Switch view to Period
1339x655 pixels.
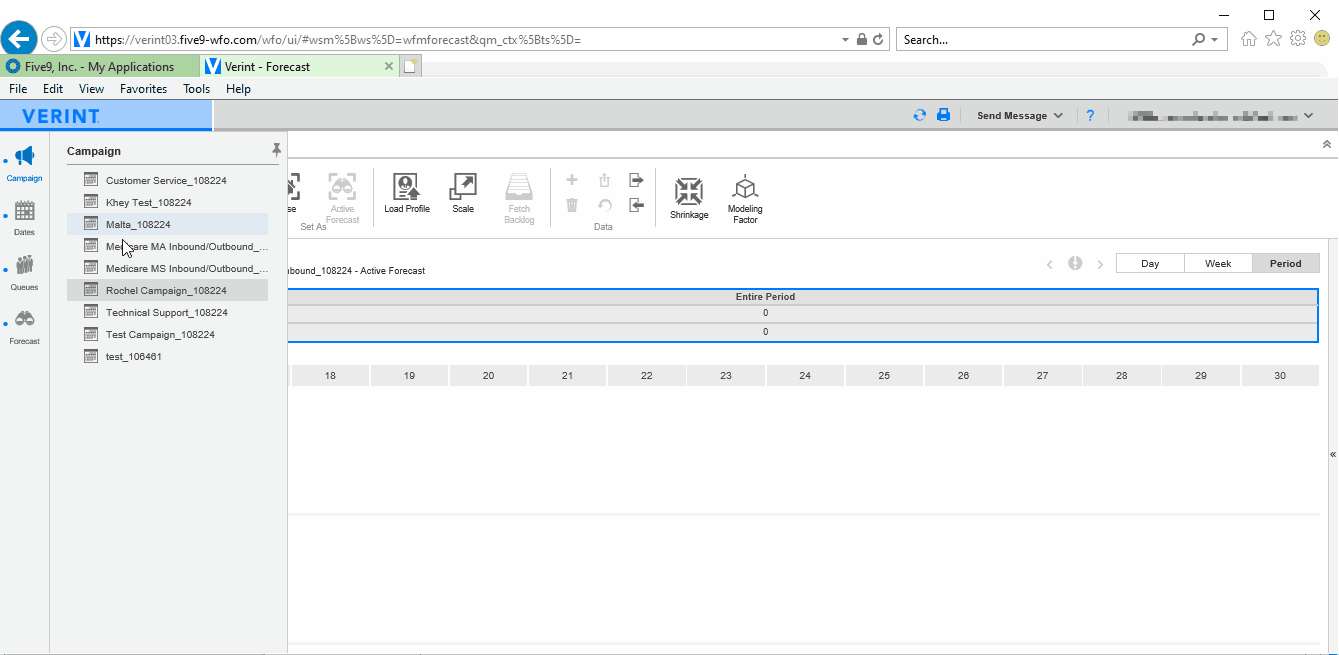click(1286, 264)
